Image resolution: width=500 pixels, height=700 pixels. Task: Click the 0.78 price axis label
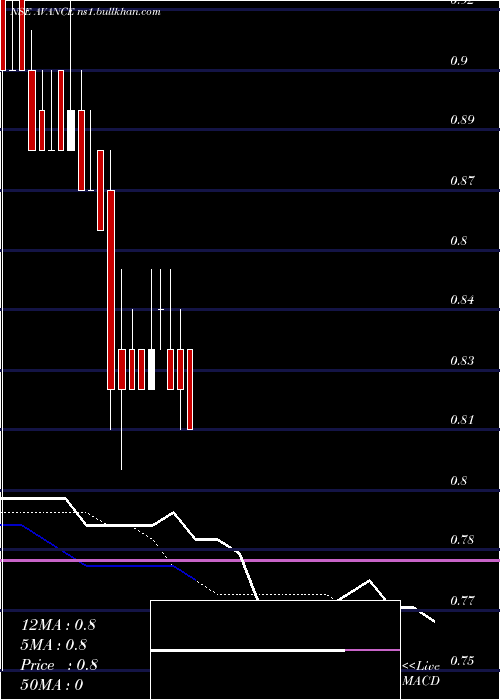coord(462,540)
